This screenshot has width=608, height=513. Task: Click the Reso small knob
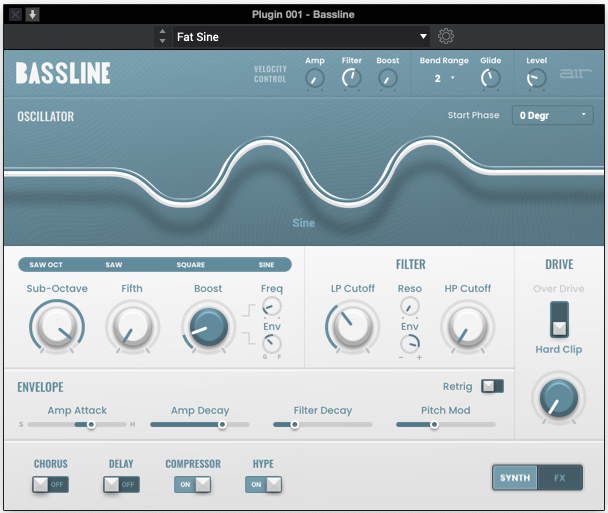pos(409,307)
